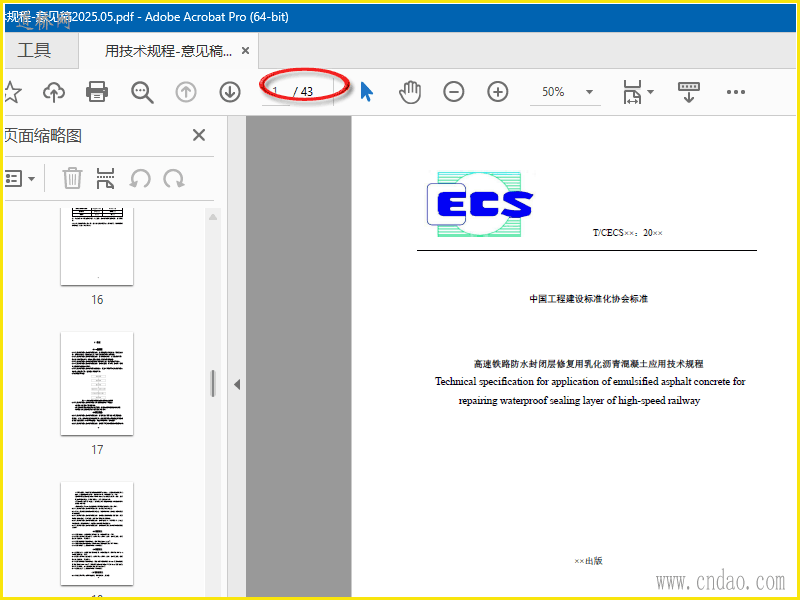800x600 pixels.
Task: Click the 50% zoom value field
Action: [x=554, y=92]
